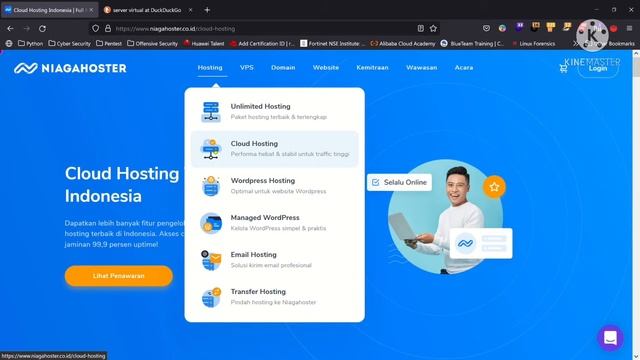The image size is (640, 360).
Task: Select Cloud Hosting menu entry
Action: pos(274,149)
